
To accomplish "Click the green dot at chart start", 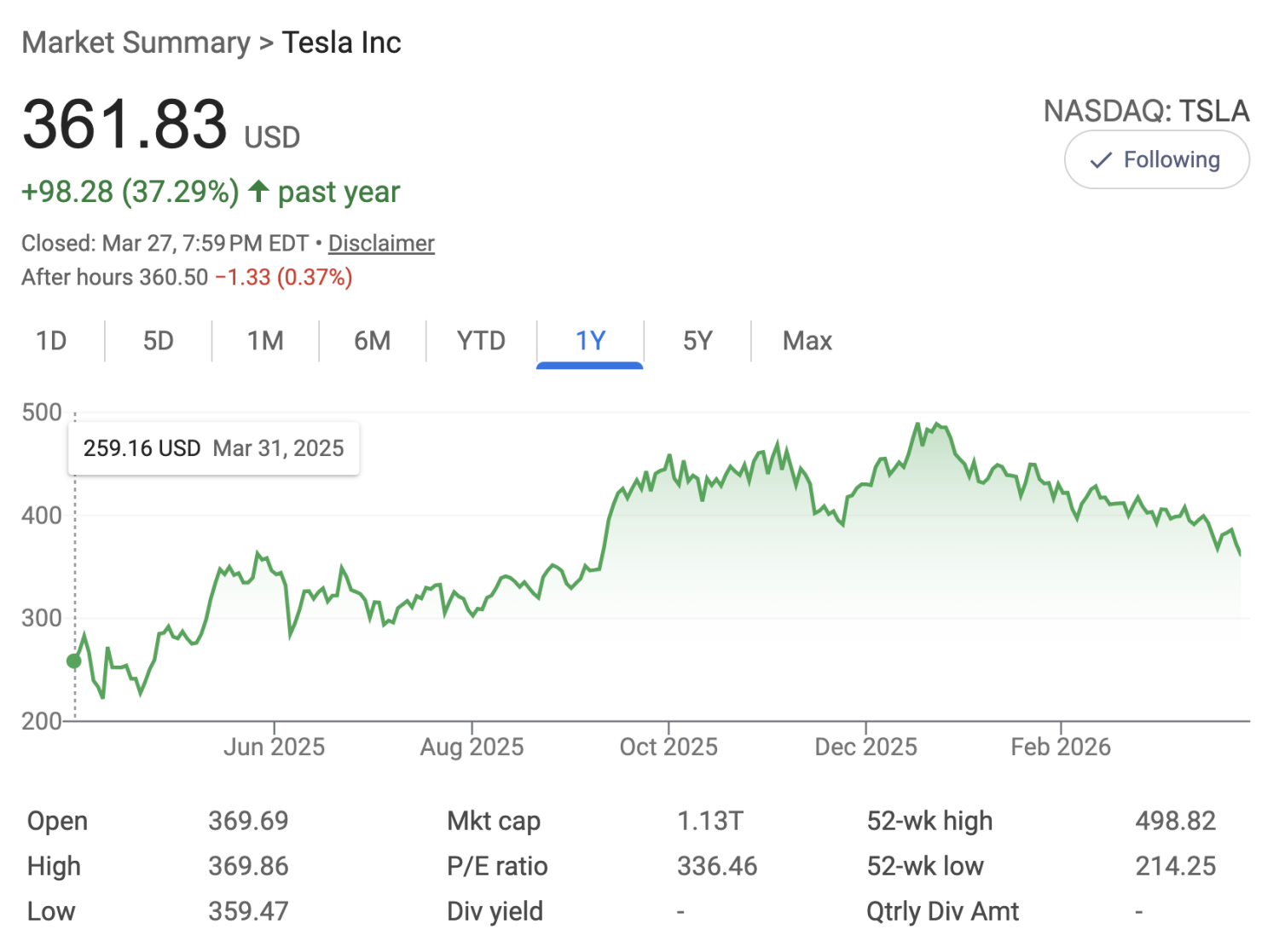I will tap(73, 660).
